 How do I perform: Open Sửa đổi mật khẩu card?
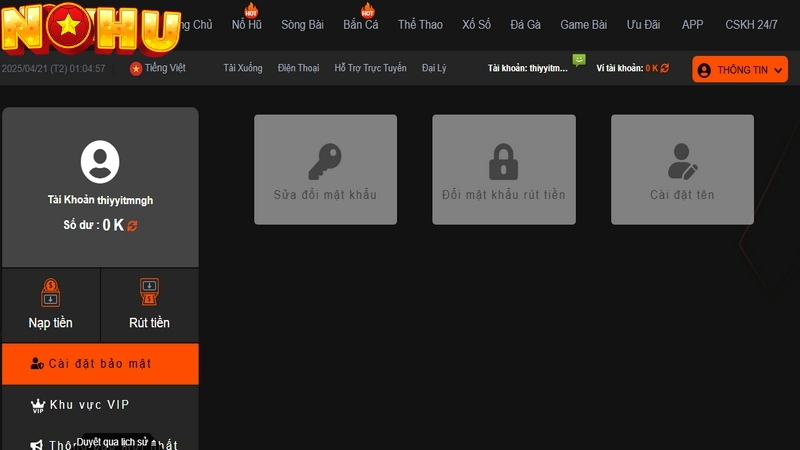(326, 169)
